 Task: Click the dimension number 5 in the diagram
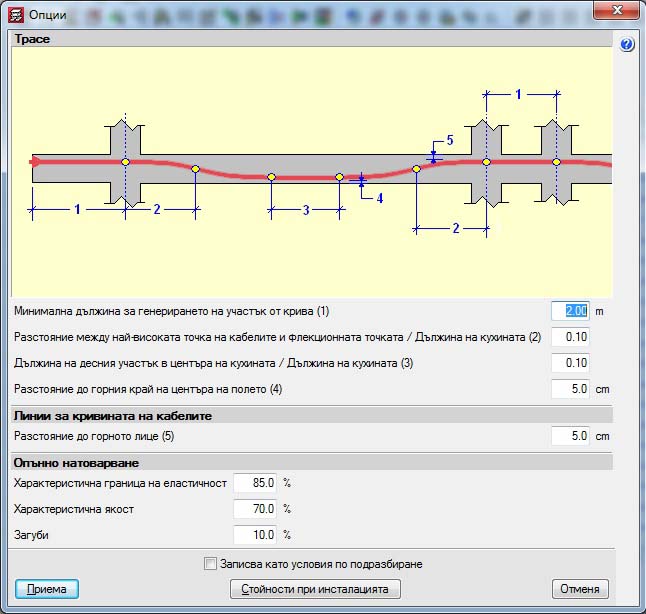pos(450,140)
